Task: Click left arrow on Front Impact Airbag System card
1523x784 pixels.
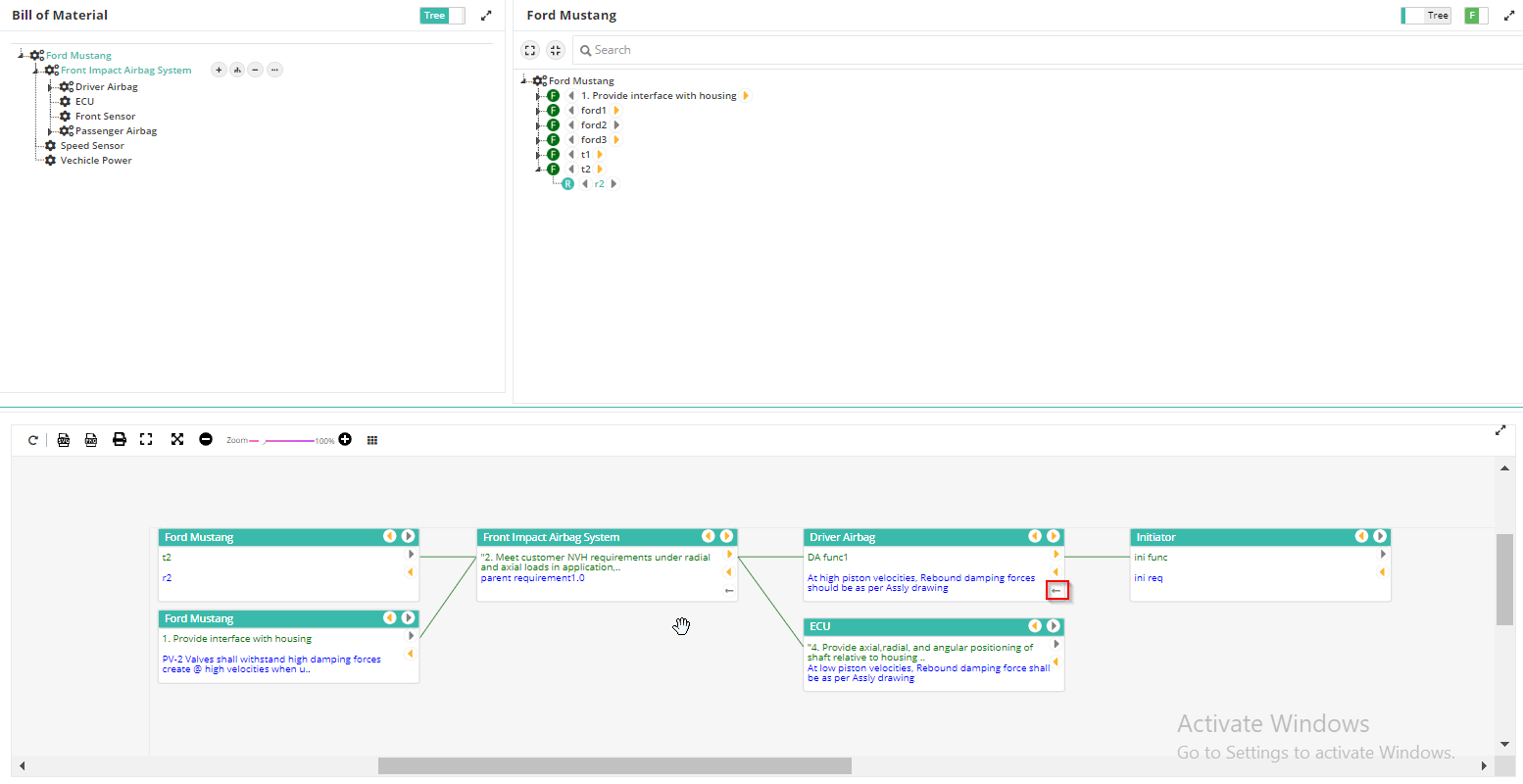Action: (708, 536)
